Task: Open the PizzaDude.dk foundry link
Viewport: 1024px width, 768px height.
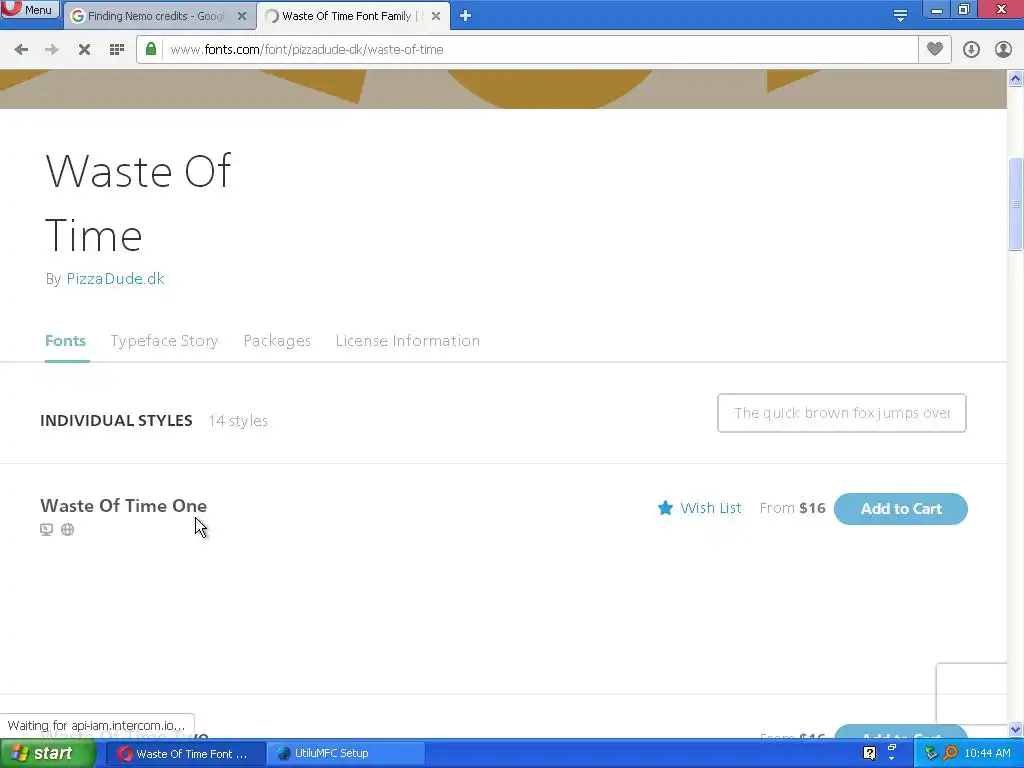Action: 116,279
